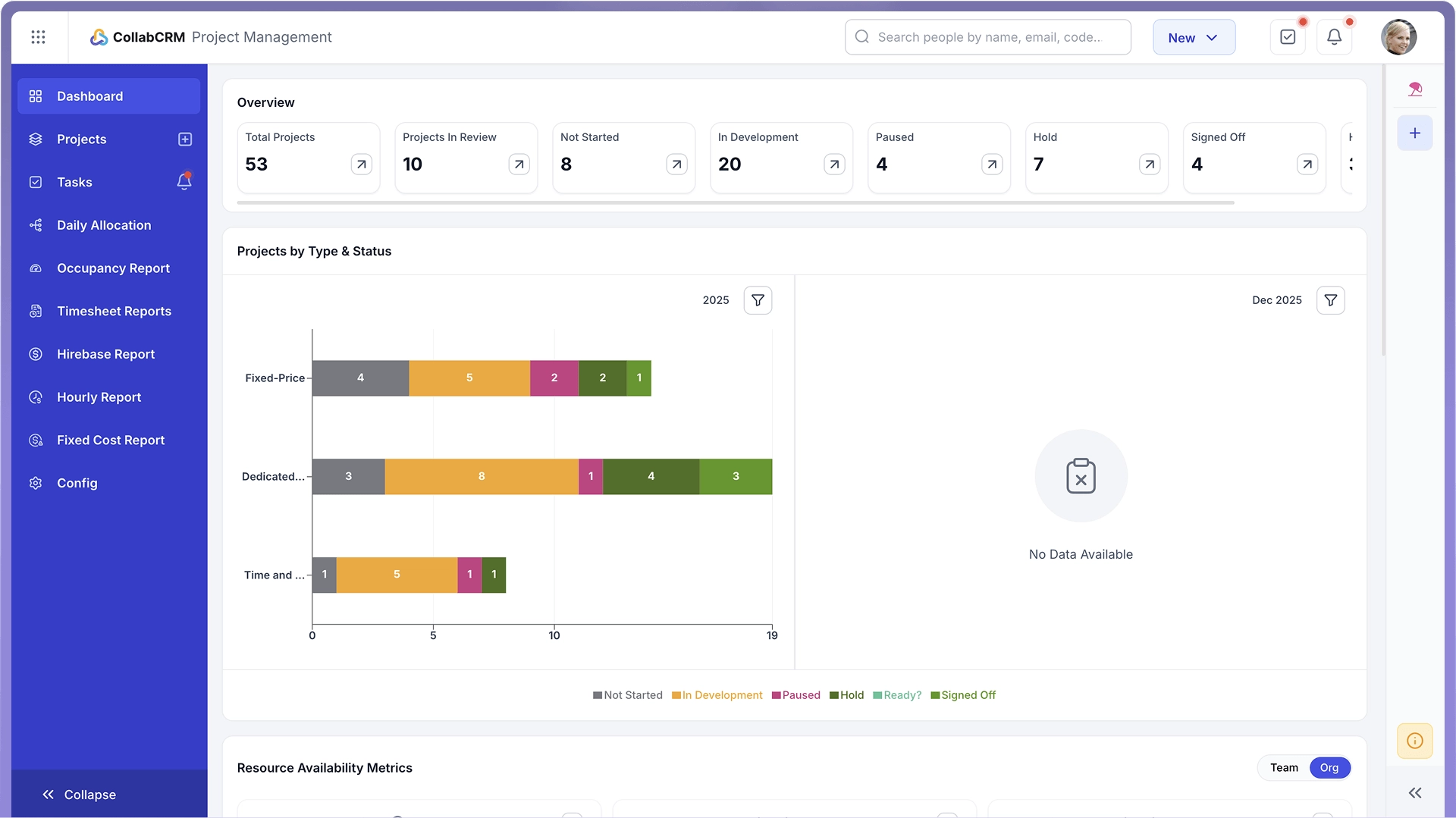Screen dimensions: 1456x818
Task: Open the Daily Allocation section
Action: (103, 224)
